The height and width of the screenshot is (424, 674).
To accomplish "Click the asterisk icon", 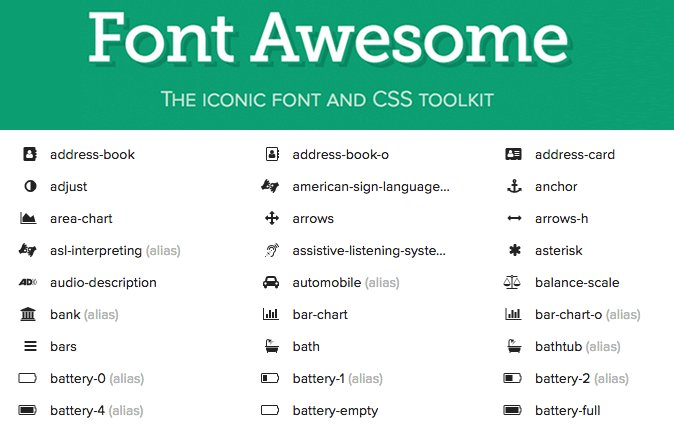I will (x=515, y=250).
